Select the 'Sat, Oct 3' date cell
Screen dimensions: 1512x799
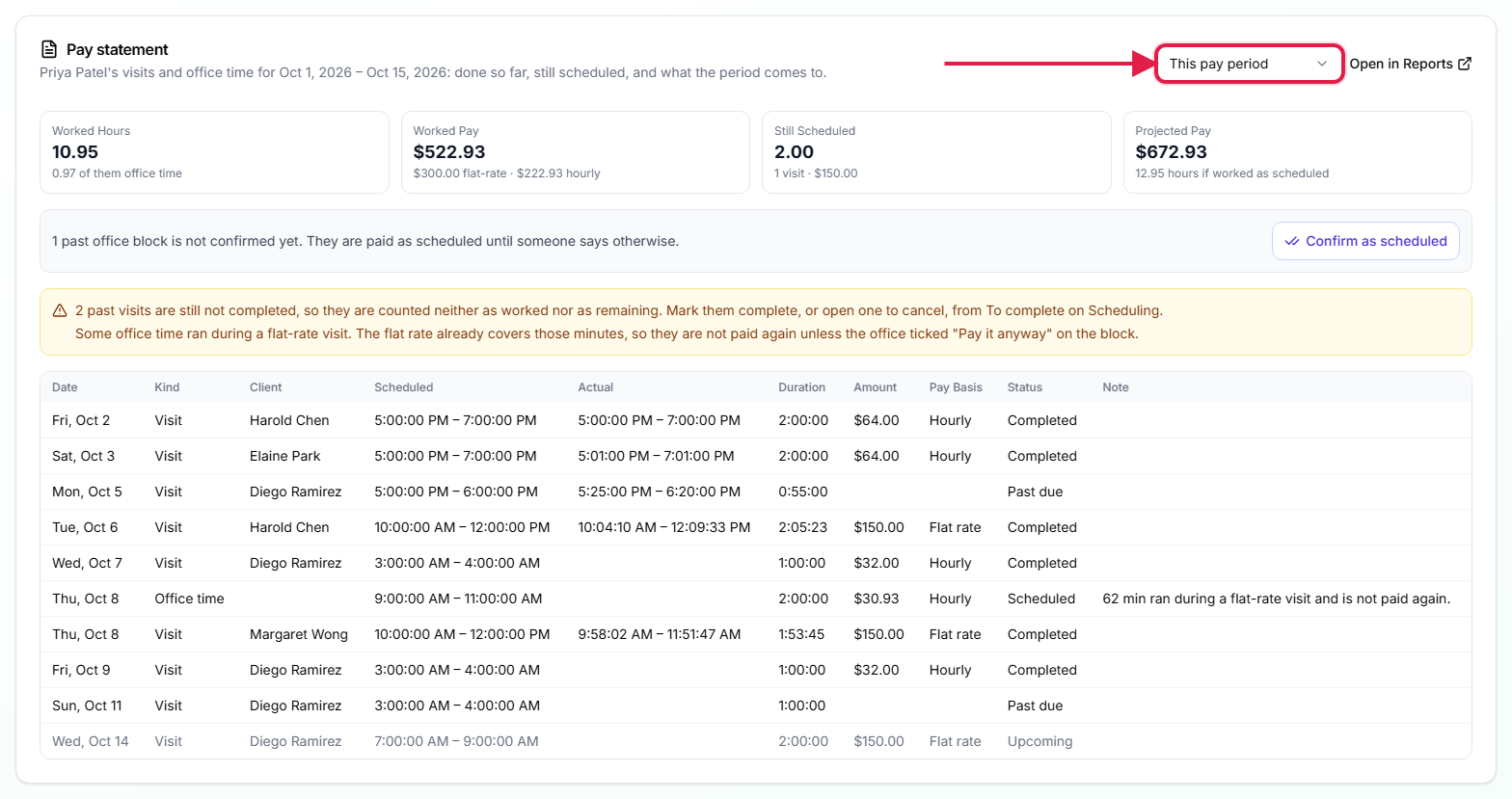click(83, 456)
